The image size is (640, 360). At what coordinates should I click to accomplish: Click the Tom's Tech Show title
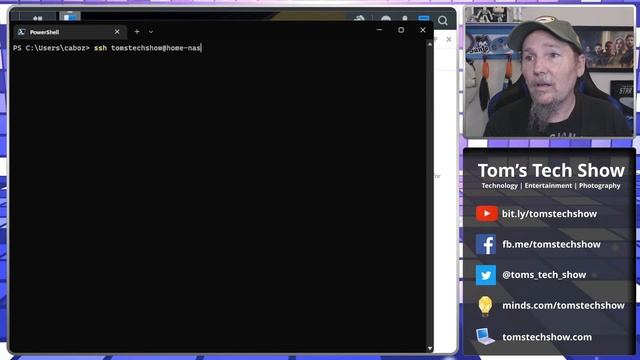pyautogui.click(x=551, y=171)
